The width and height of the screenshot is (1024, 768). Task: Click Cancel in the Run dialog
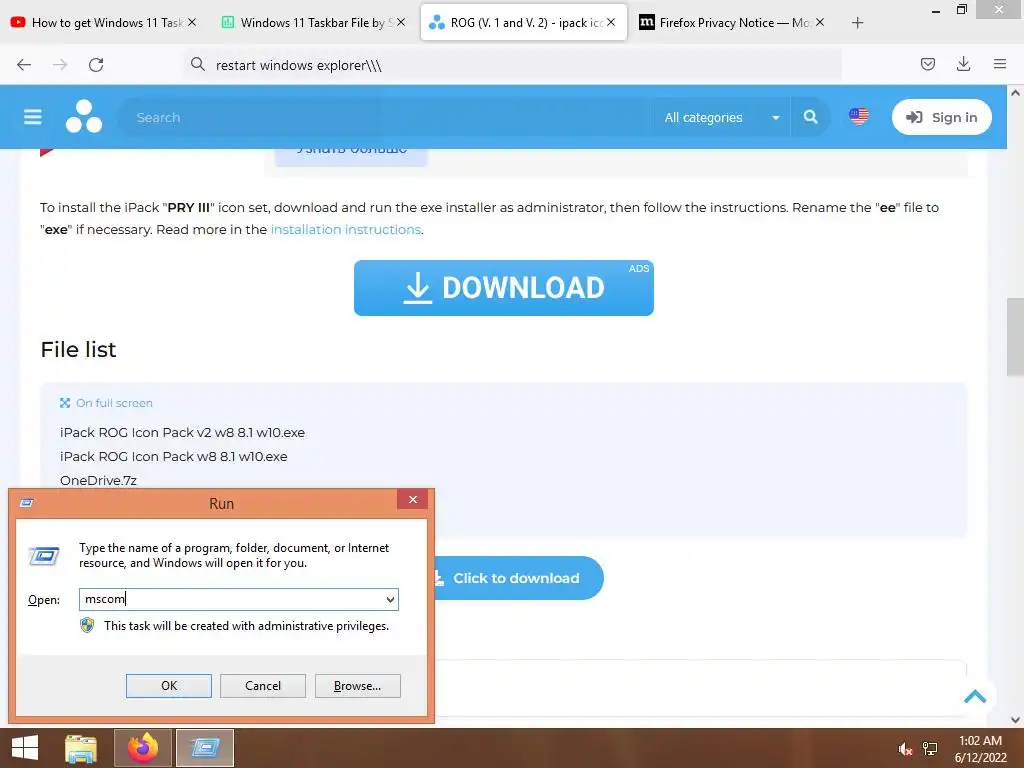pyautogui.click(x=263, y=686)
